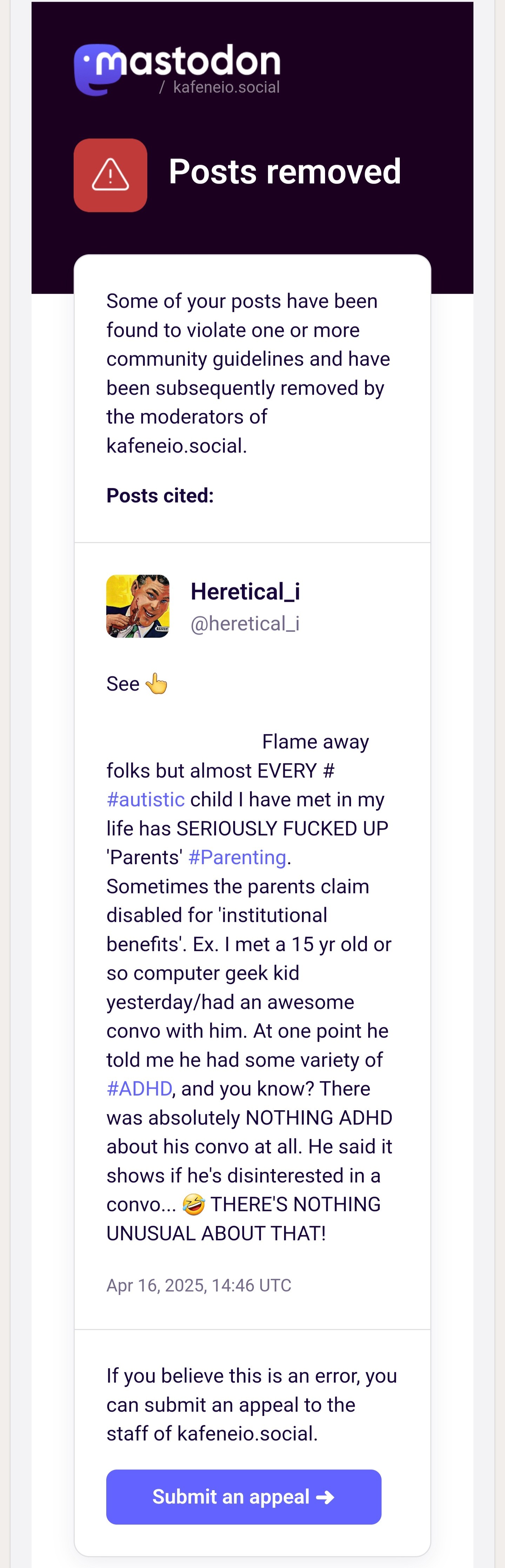The height and width of the screenshot is (1568, 505).
Task: Open the Heretical_i display name
Action: 245,591
